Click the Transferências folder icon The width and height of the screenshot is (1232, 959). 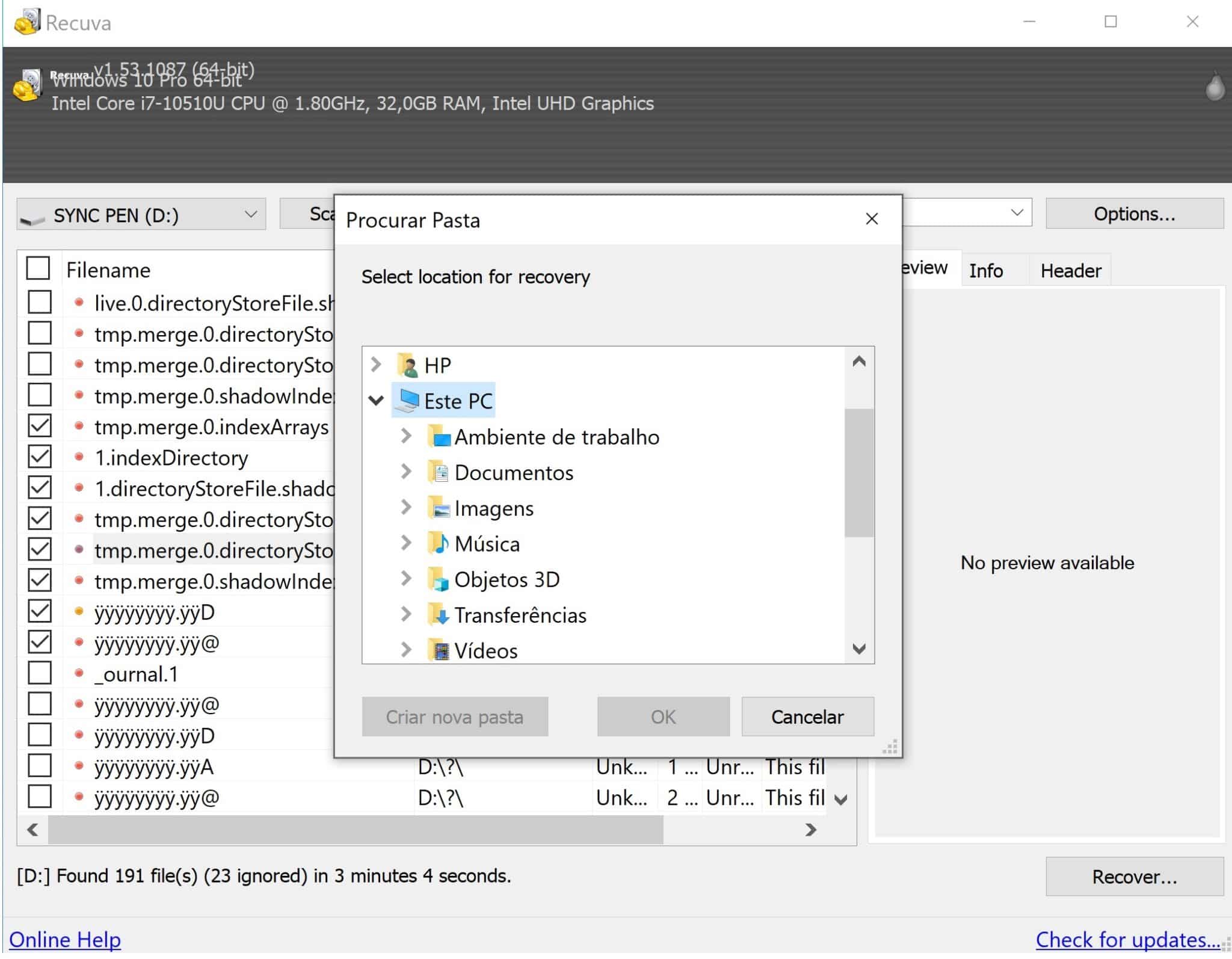tap(439, 615)
